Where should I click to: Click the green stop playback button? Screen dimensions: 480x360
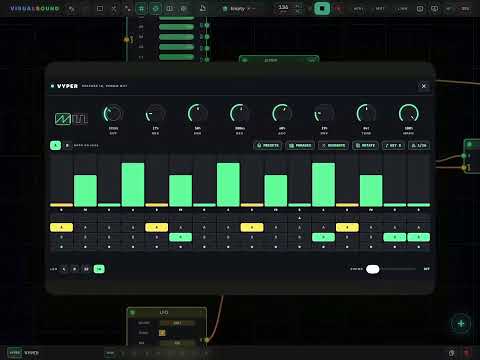click(322, 9)
